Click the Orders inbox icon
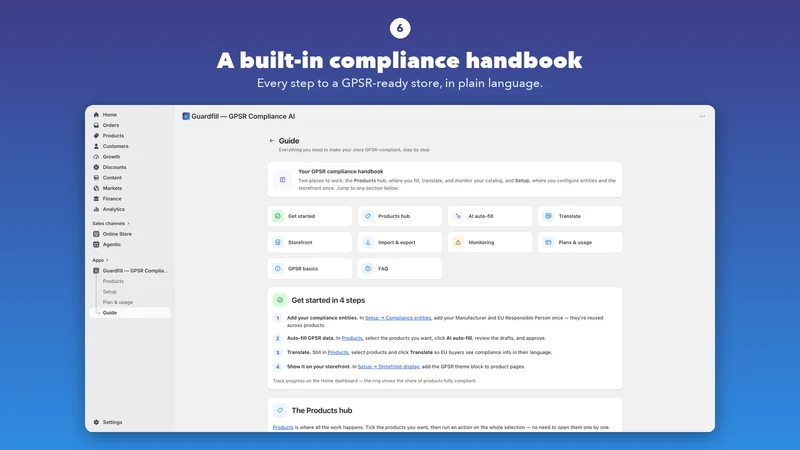The width and height of the screenshot is (800, 450). (96, 125)
